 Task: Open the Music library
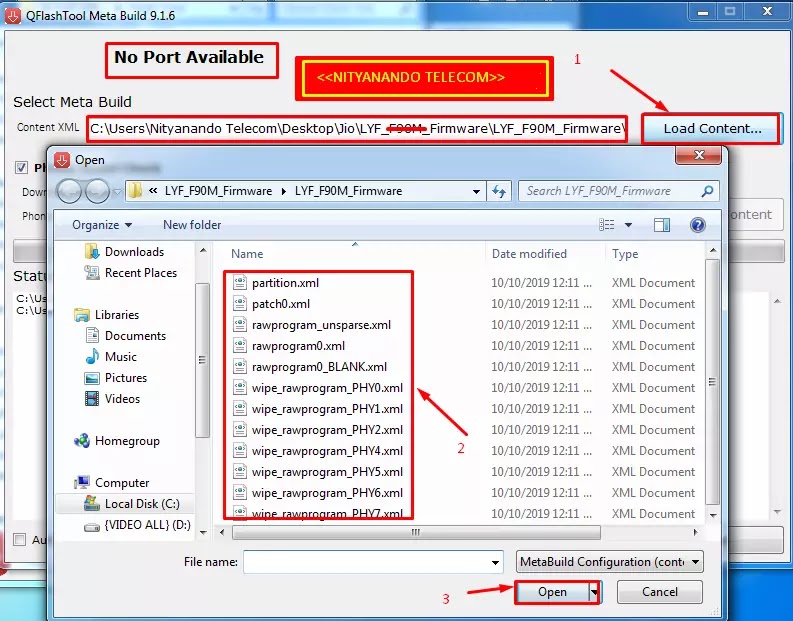pos(120,357)
